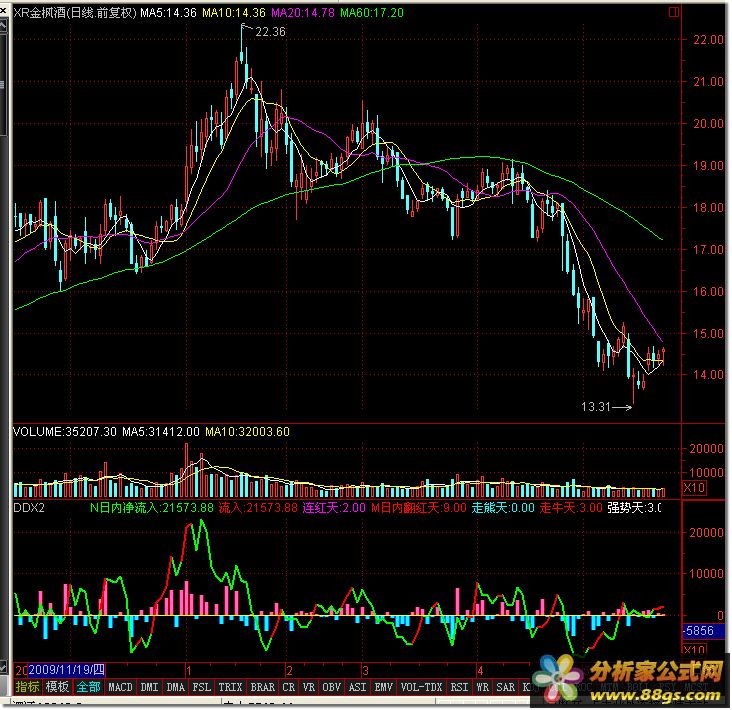Viewport: 732px width, 710px height.
Task: Click the 13.31 low price marker
Action: (x=596, y=407)
